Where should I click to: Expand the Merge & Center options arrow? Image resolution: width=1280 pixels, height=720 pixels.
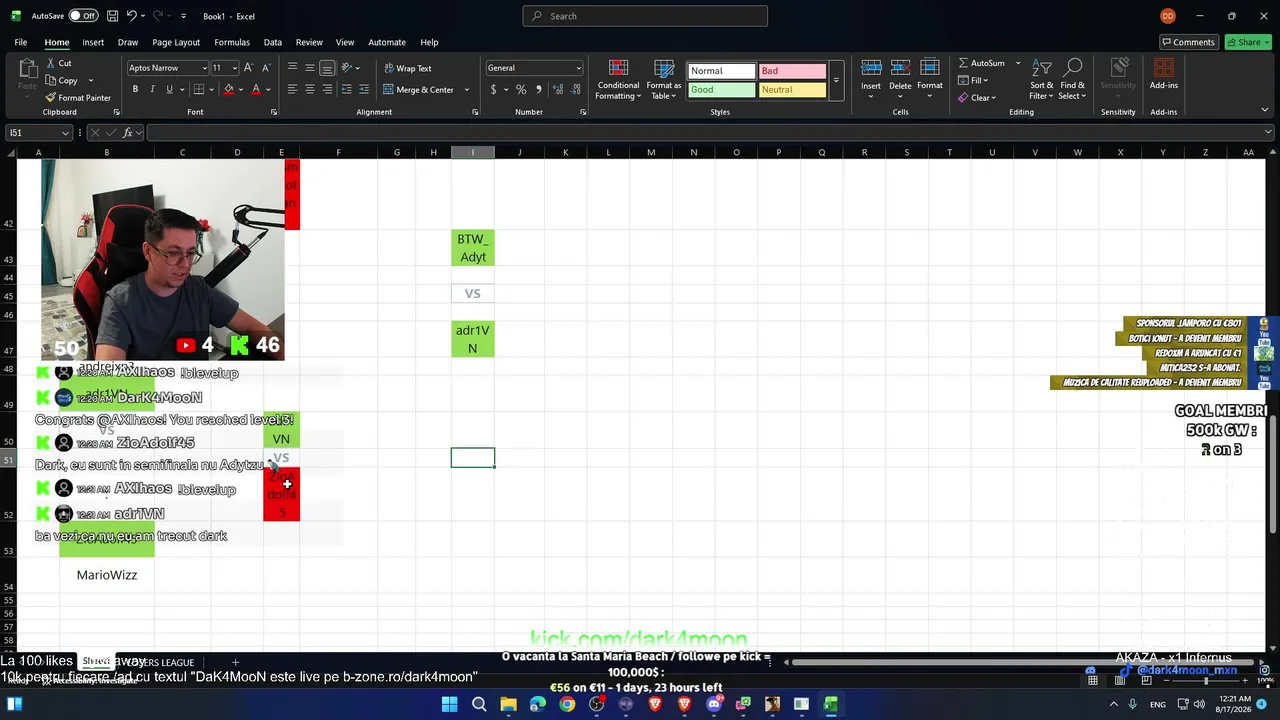[466, 89]
